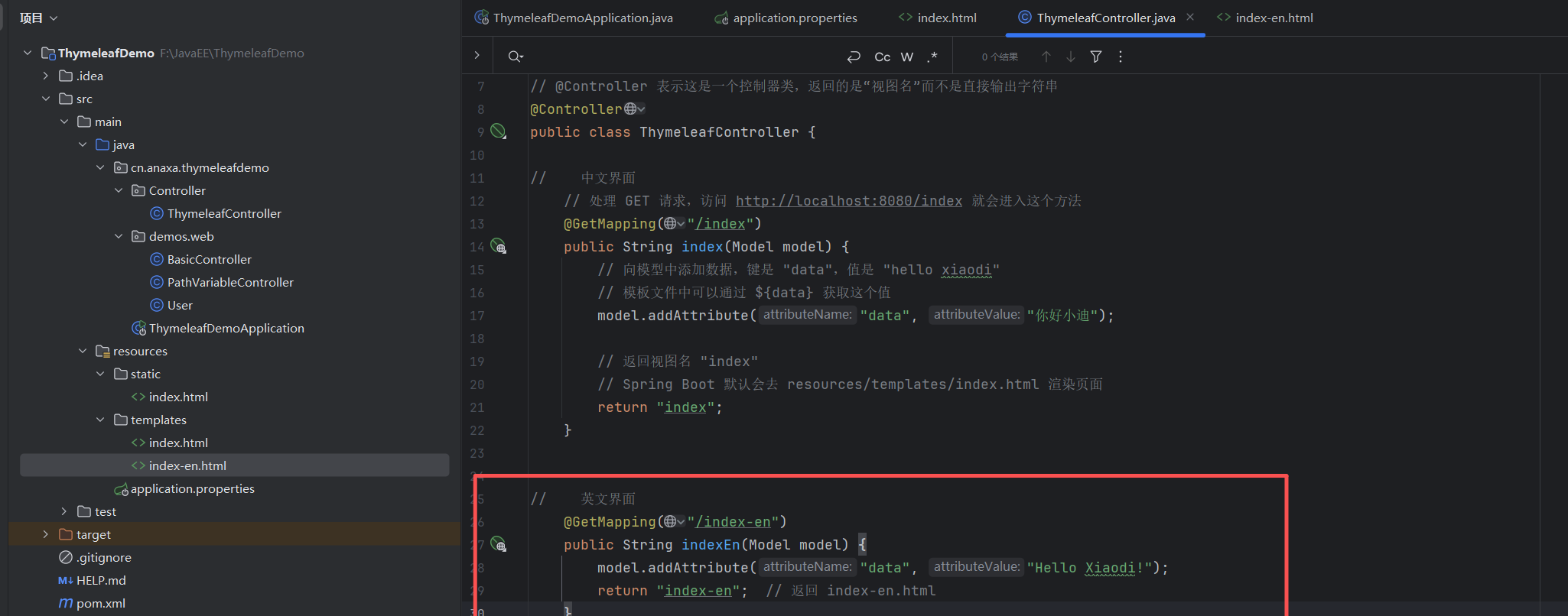Click "Hello Xiaodi!" string in editor
Screen dimensions: 1568x616
pos(1089,567)
